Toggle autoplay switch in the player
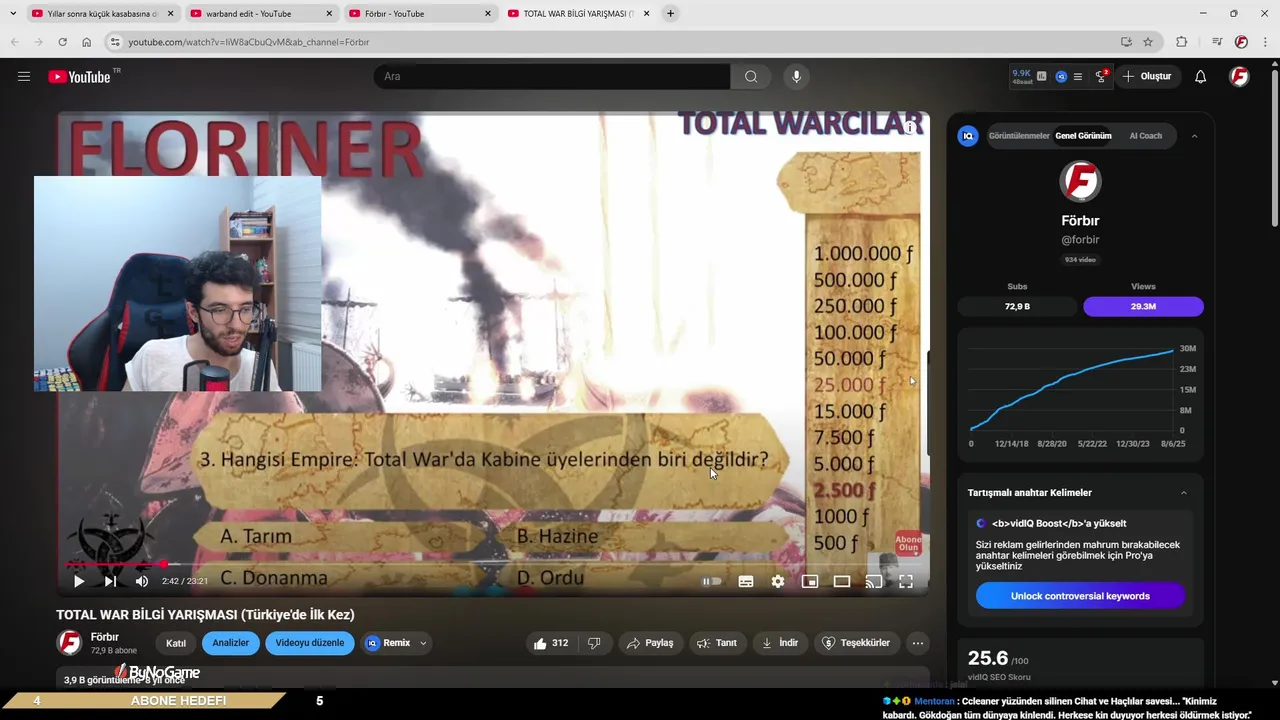 [x=711, y=581]
